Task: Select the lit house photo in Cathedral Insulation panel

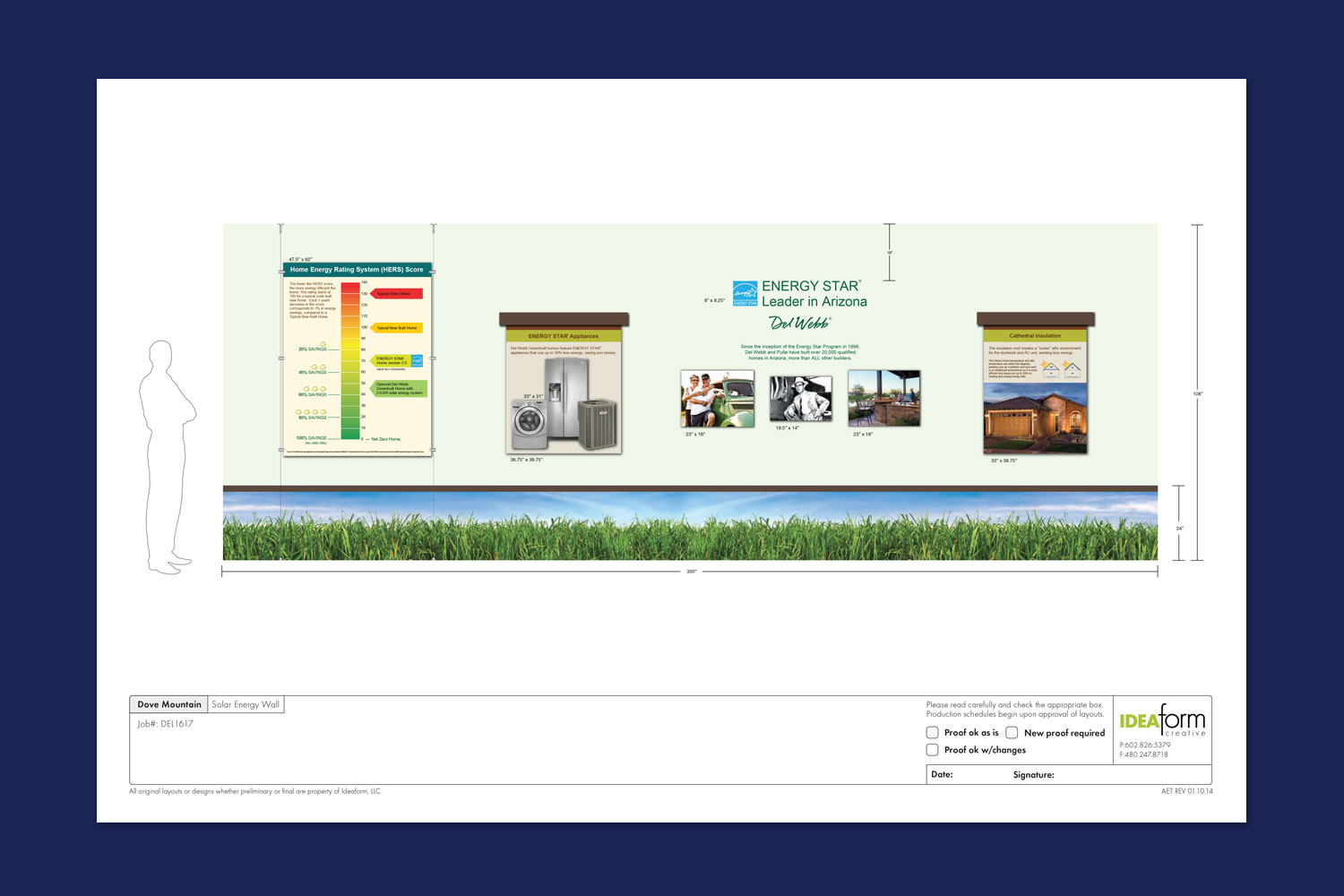Action: [1036, 418]
